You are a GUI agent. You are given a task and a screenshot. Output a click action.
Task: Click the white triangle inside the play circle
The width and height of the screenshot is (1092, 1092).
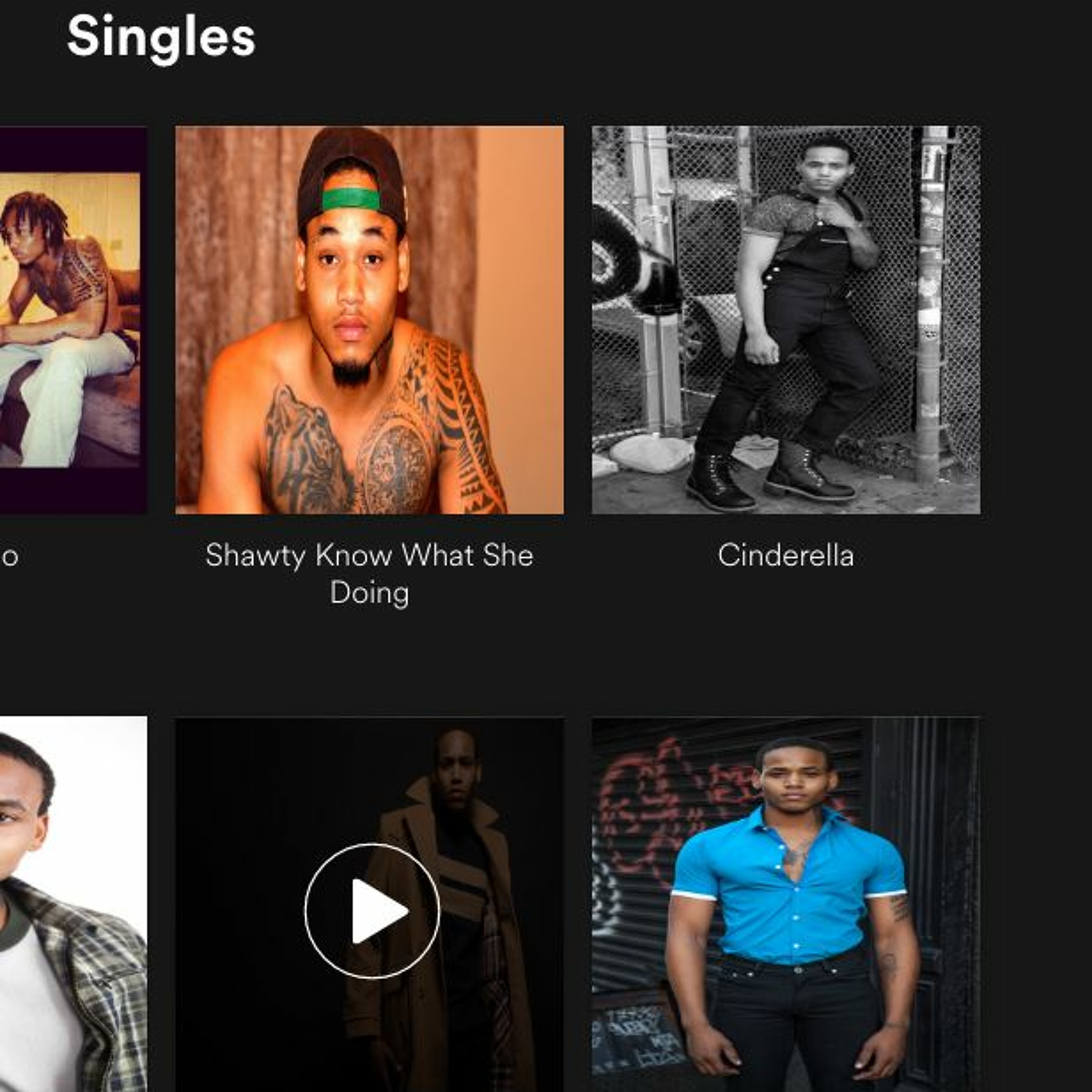click(x=377, y=911)
